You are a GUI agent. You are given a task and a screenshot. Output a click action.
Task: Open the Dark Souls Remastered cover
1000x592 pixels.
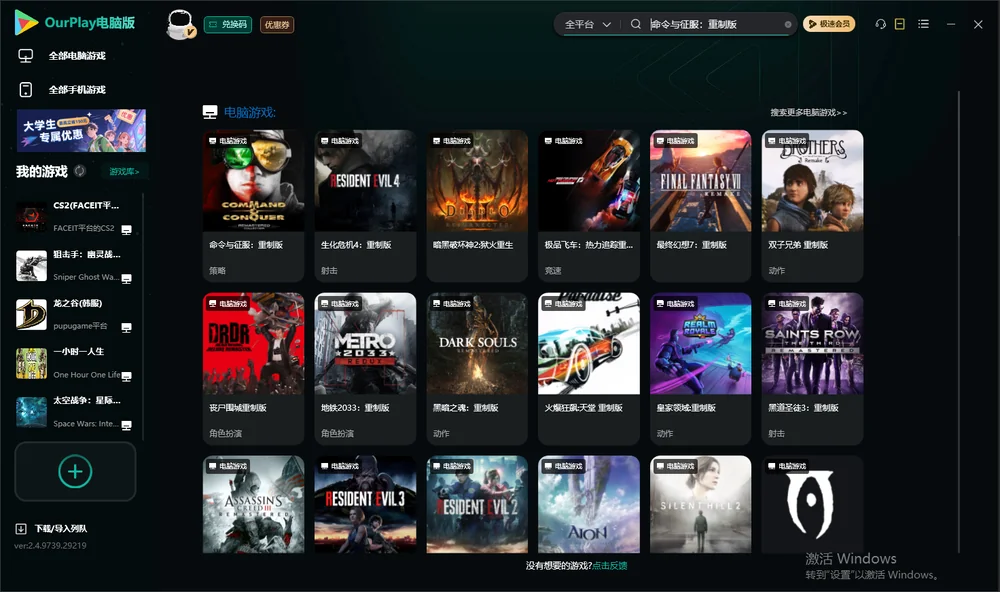477,344
